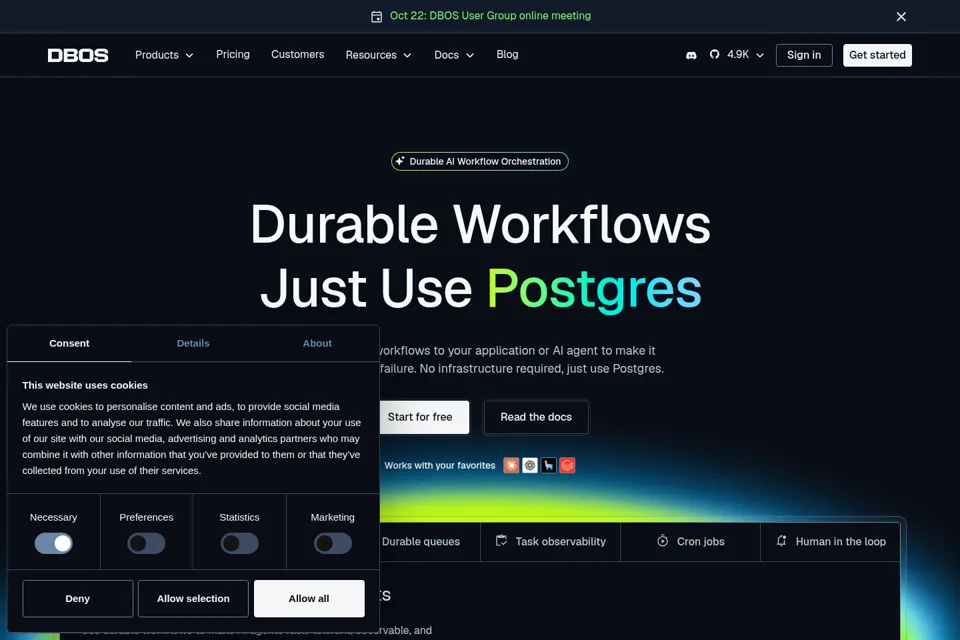Click the Task observability icon

click(x=501, y=541)
